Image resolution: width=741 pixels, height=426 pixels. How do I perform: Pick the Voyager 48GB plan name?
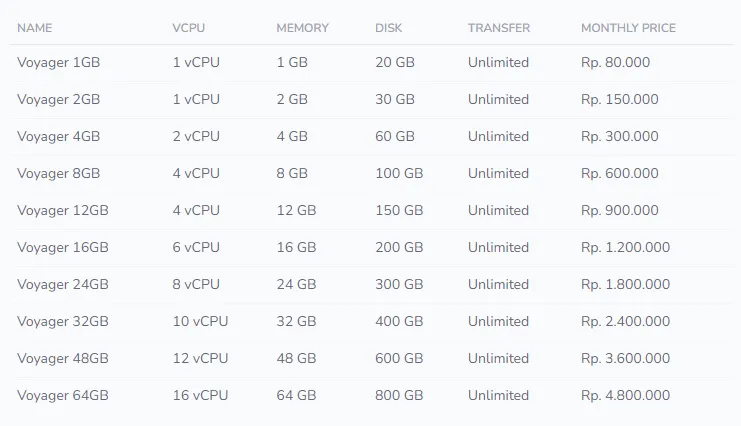click(x=63, y=359)
